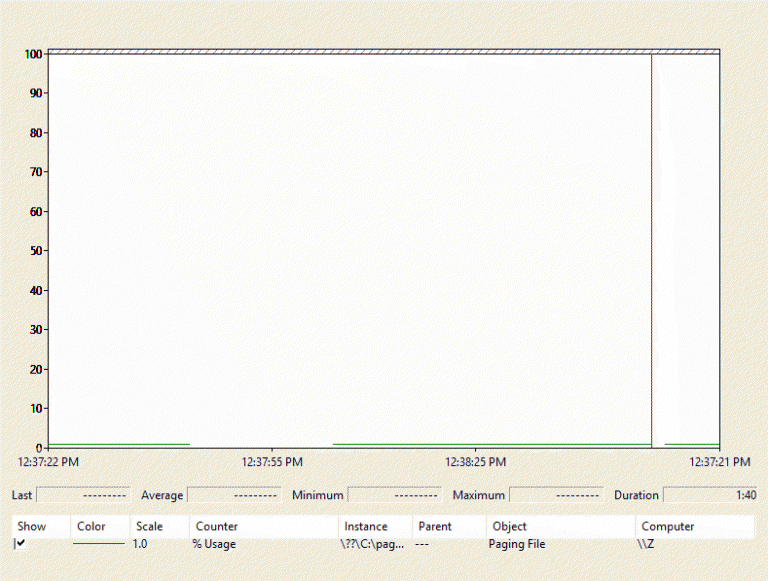The width and height of the screenshot is (768, 581).
Task: Click the Color column header
Action: pos(91,526)
